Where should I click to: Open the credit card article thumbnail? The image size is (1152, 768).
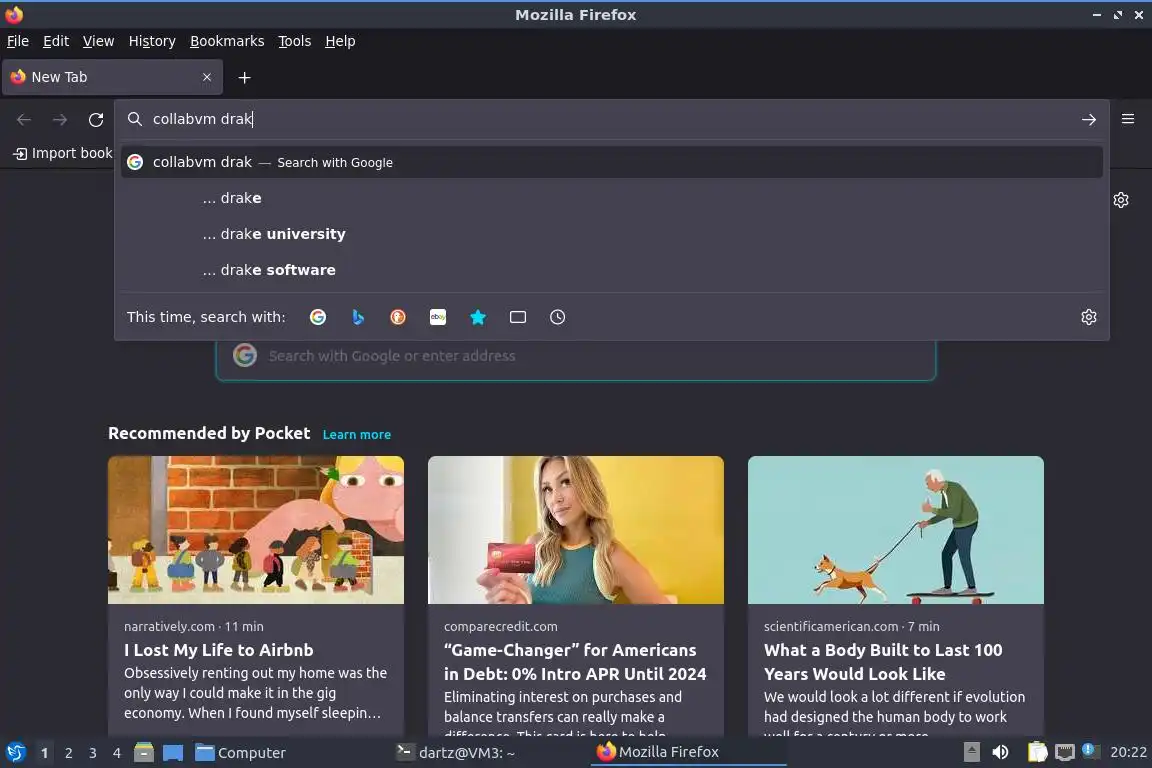point(575,530)
